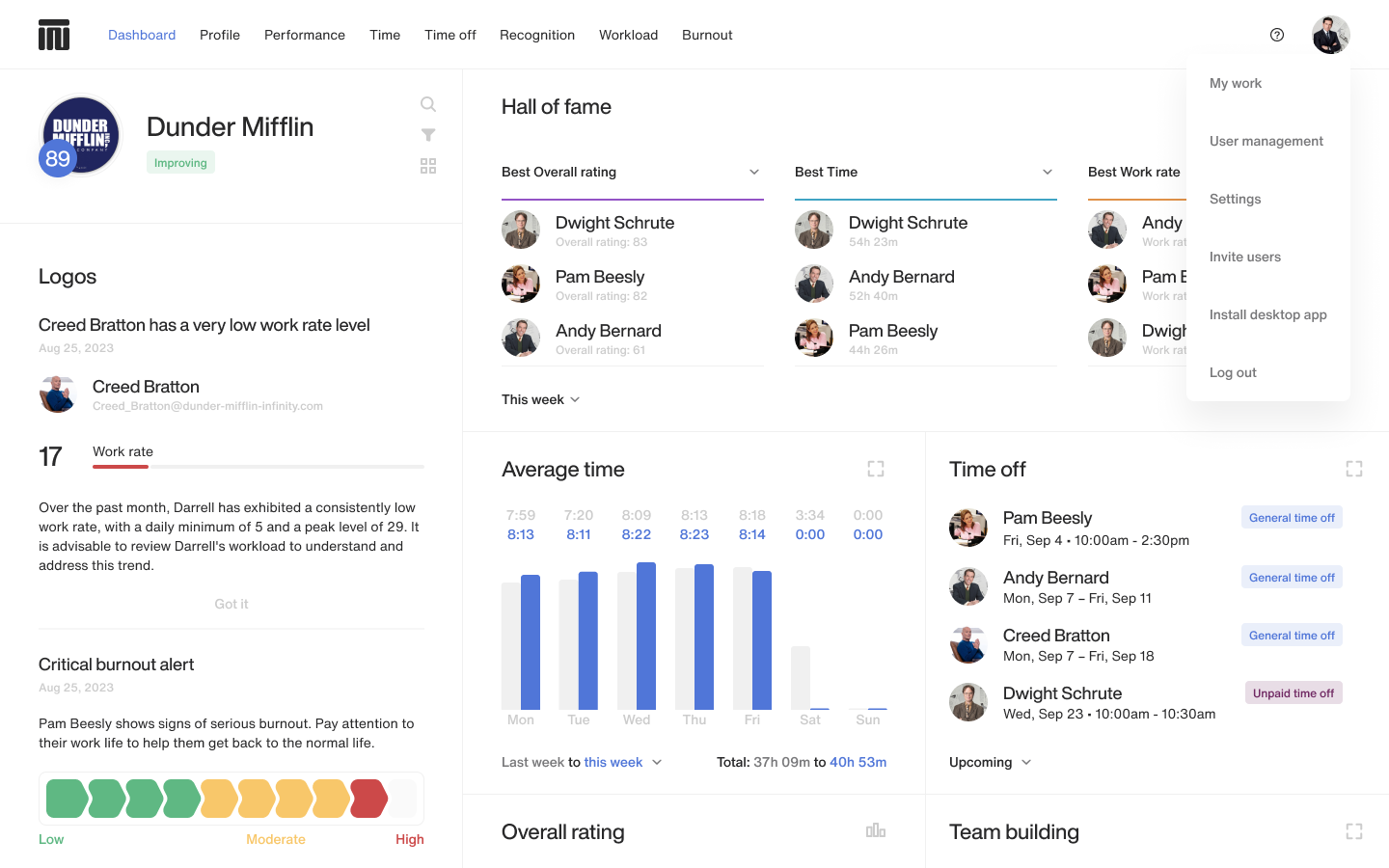Viewport: 1389px width, 868px height.
Task: Click the 40h 53m total time link
Action: click(x=858, y=762)
